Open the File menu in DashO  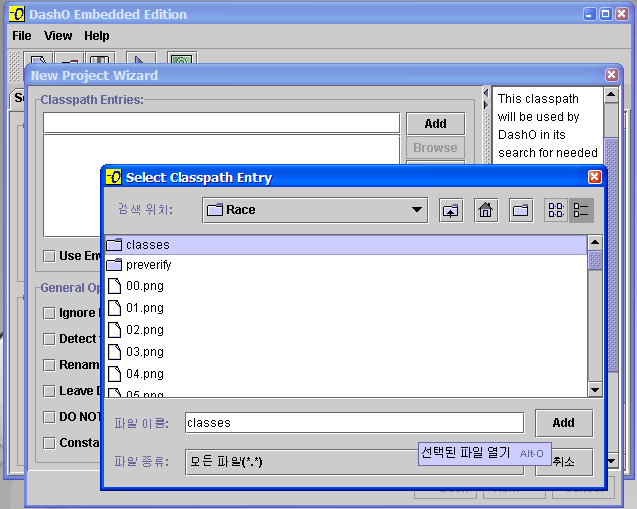(x=22, y=36)
